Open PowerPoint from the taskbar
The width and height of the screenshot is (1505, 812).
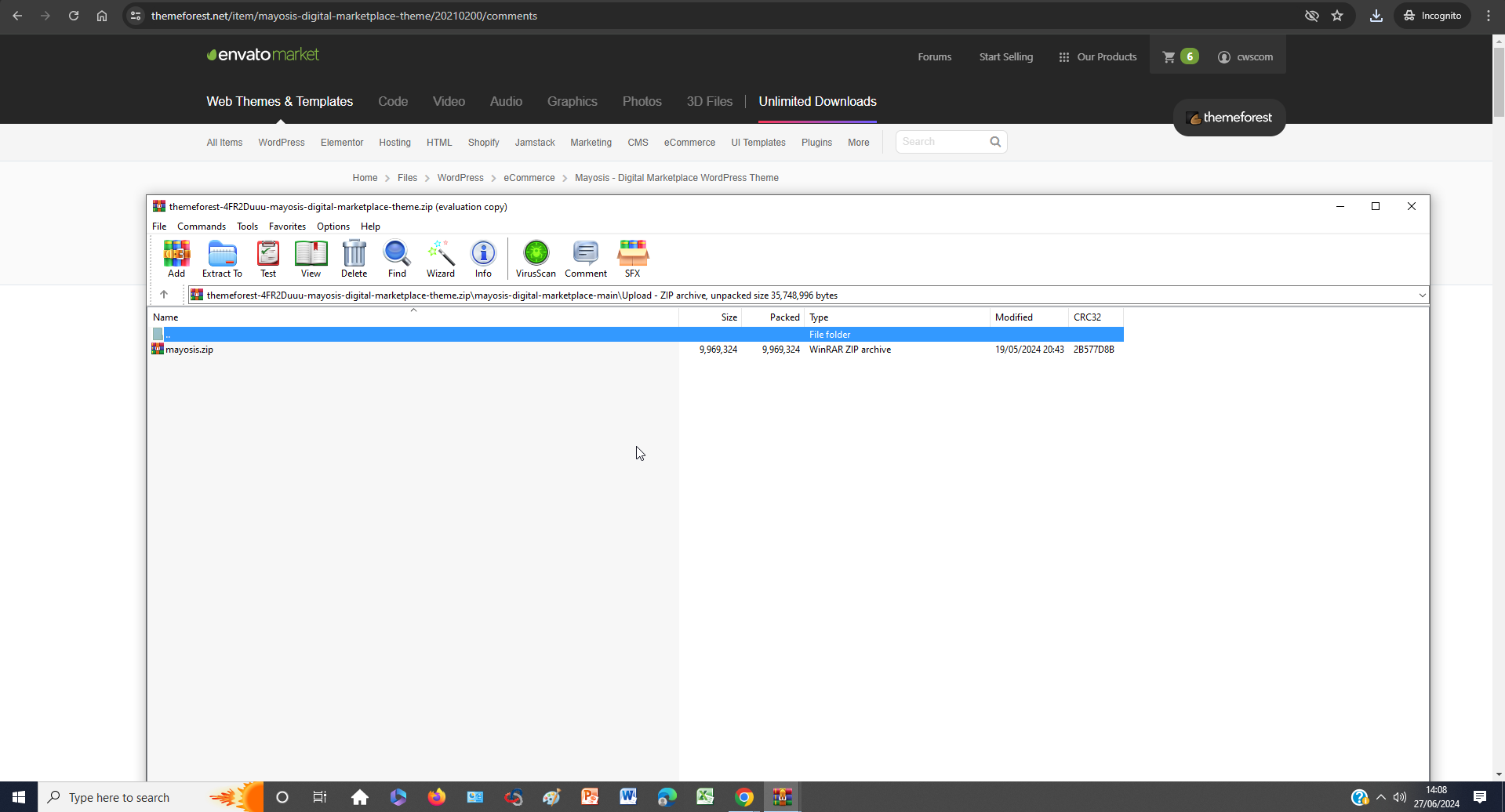pyautogui.click(x=590, y=797)
